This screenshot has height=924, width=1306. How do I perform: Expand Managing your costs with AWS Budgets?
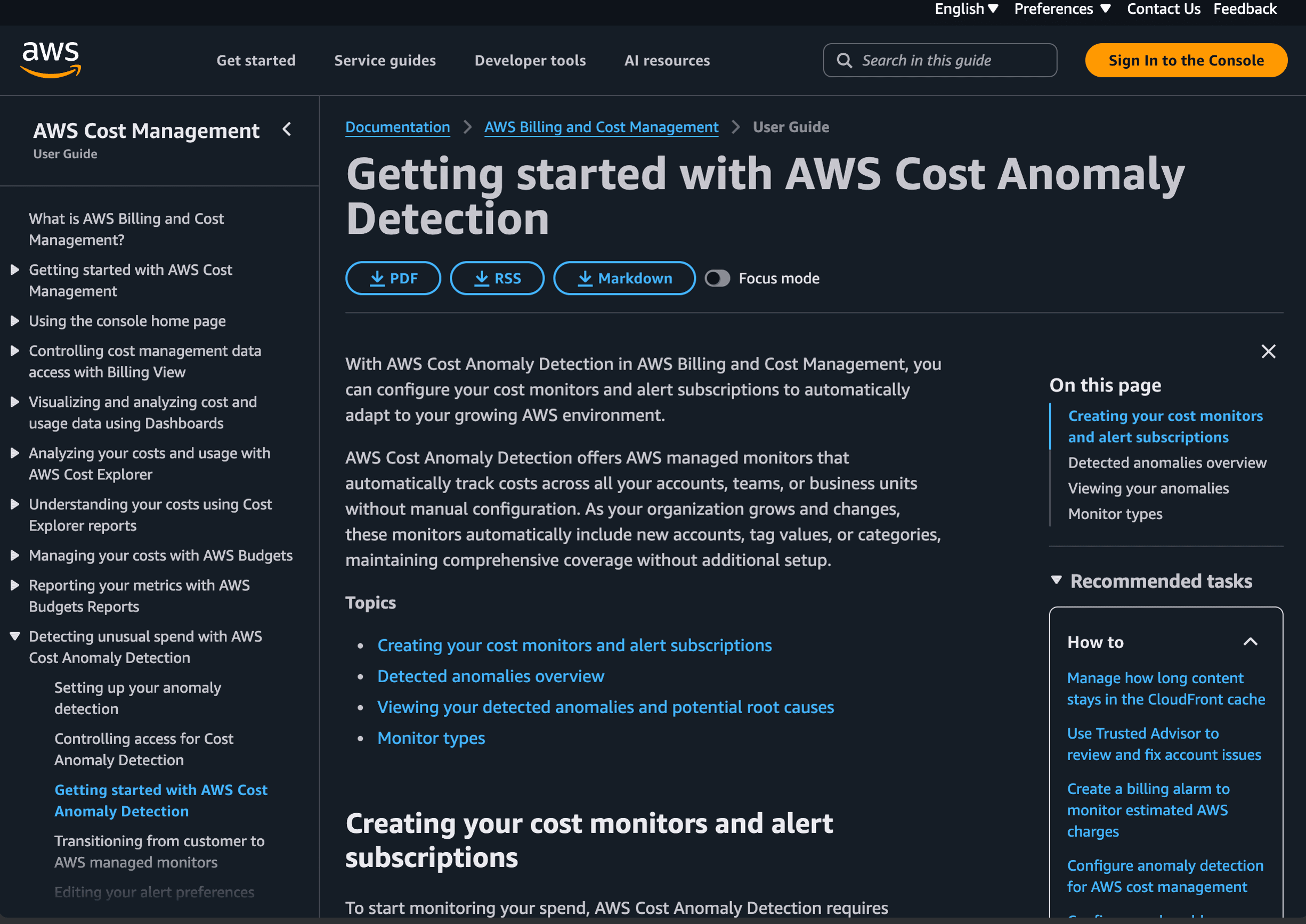[x=15, y=556]
